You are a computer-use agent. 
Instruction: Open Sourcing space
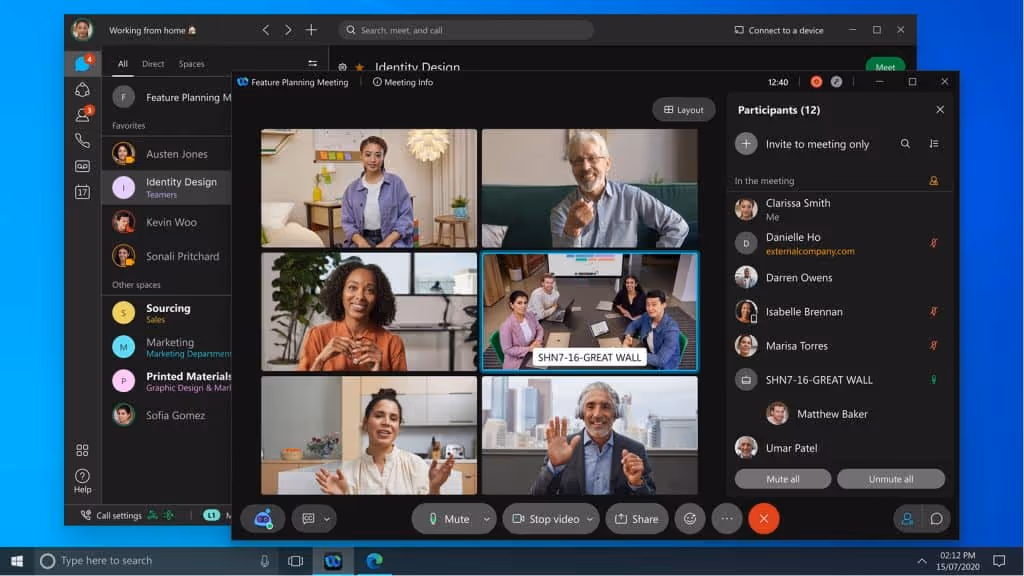click(x=167, y=313)
